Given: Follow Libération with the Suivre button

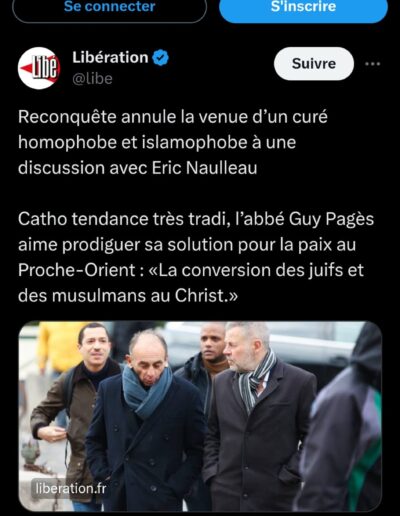Looking at the screenshot, I should (314, 64).
